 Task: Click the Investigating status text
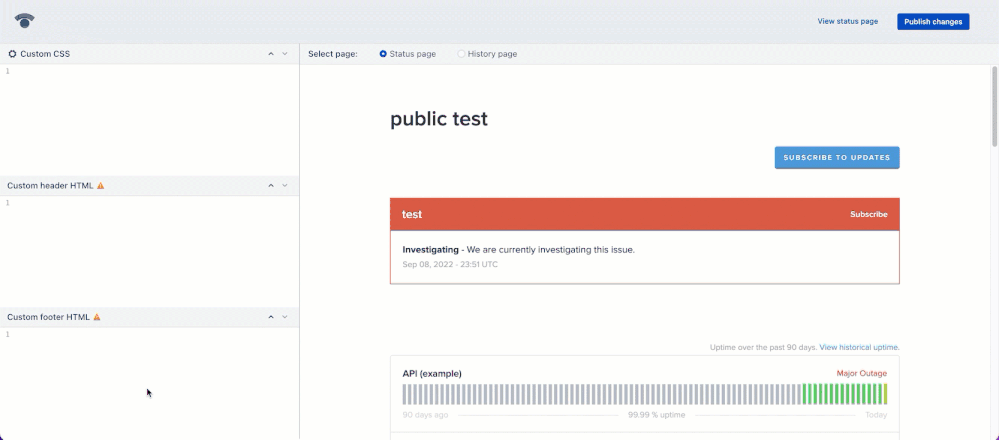[430, 250]
